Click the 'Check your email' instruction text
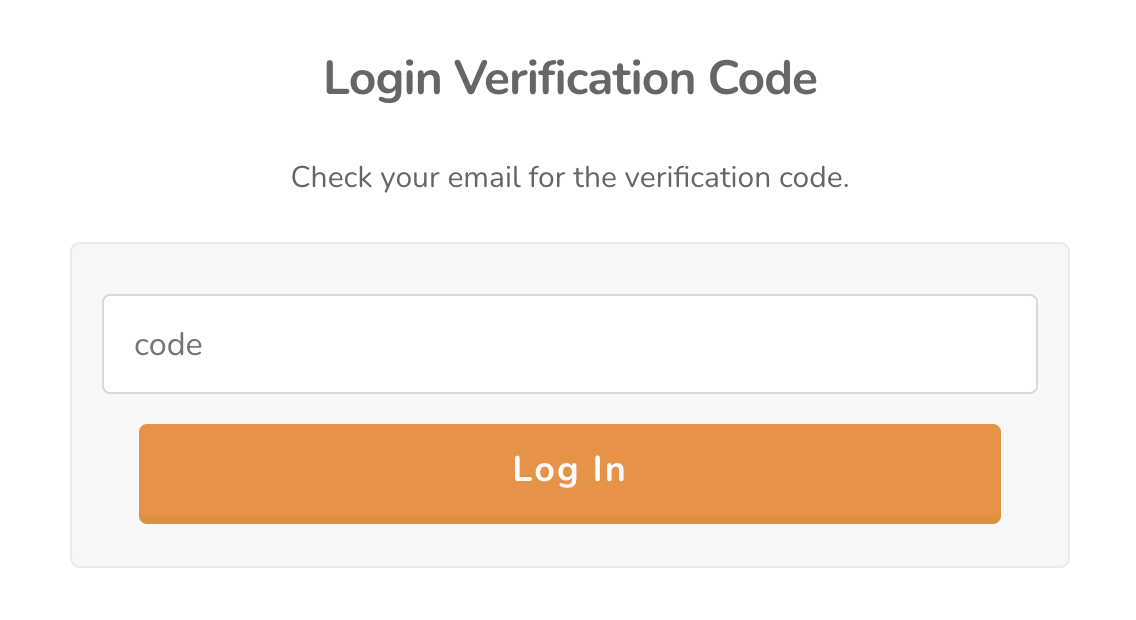The height and width of the screenshot is (620, 1136). point(569,177)
